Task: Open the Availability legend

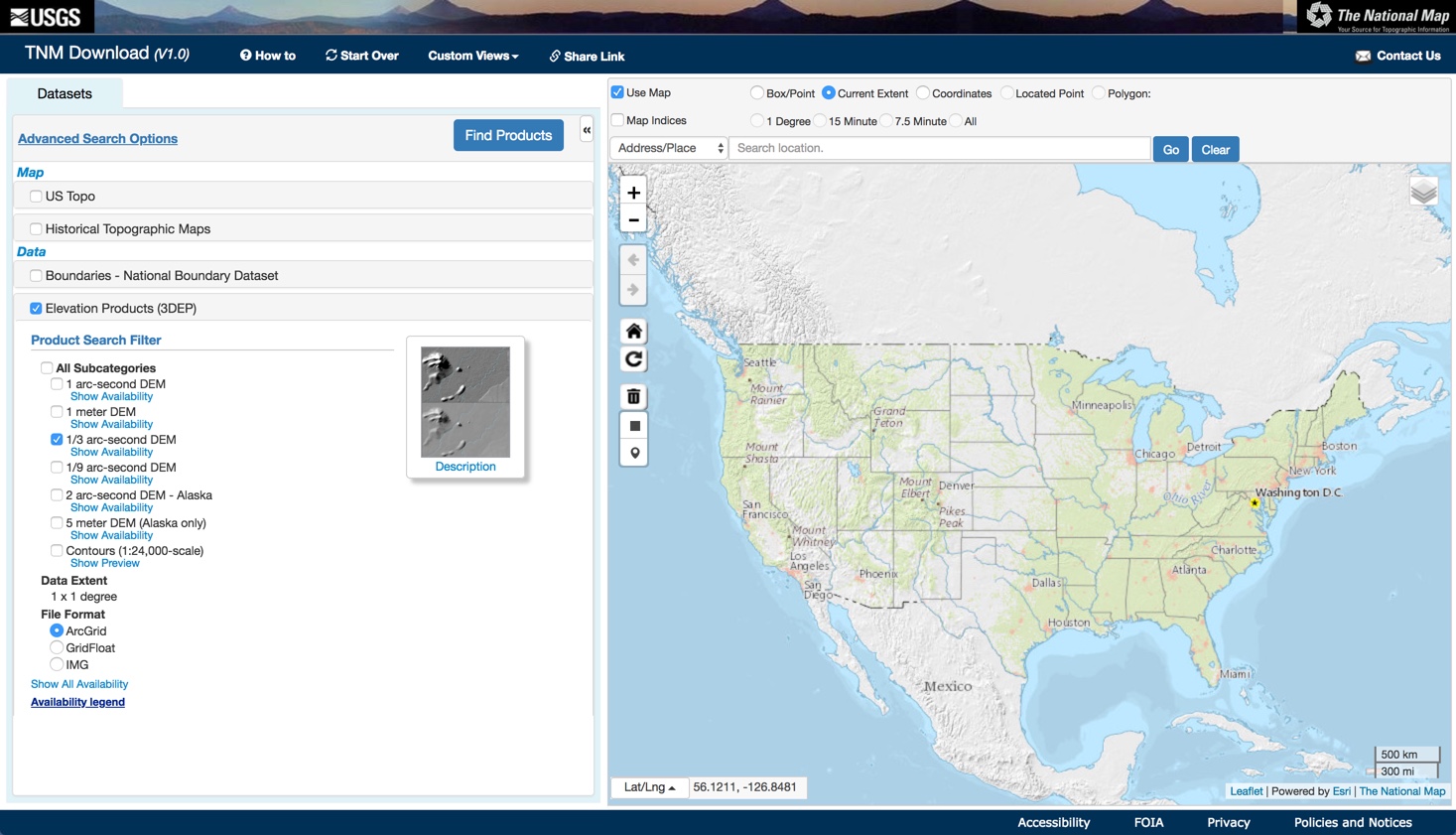Action: 77,702
